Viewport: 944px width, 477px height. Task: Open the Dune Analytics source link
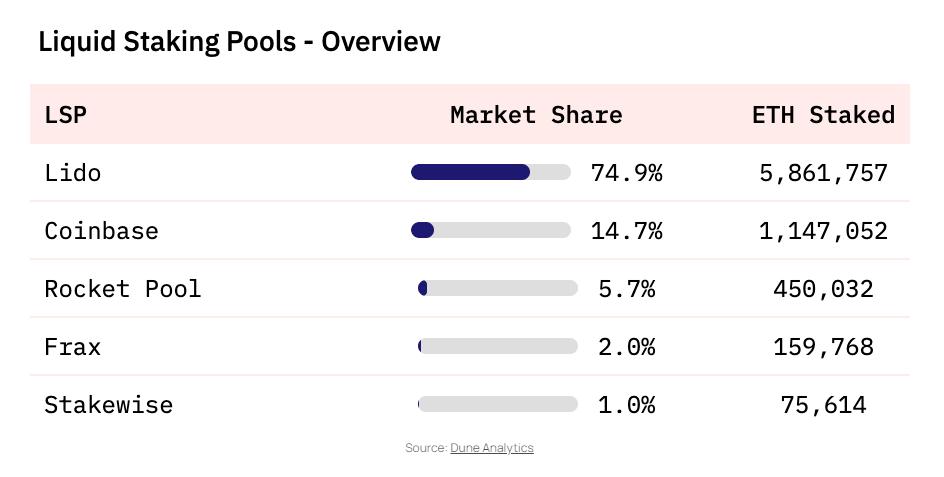492,448
